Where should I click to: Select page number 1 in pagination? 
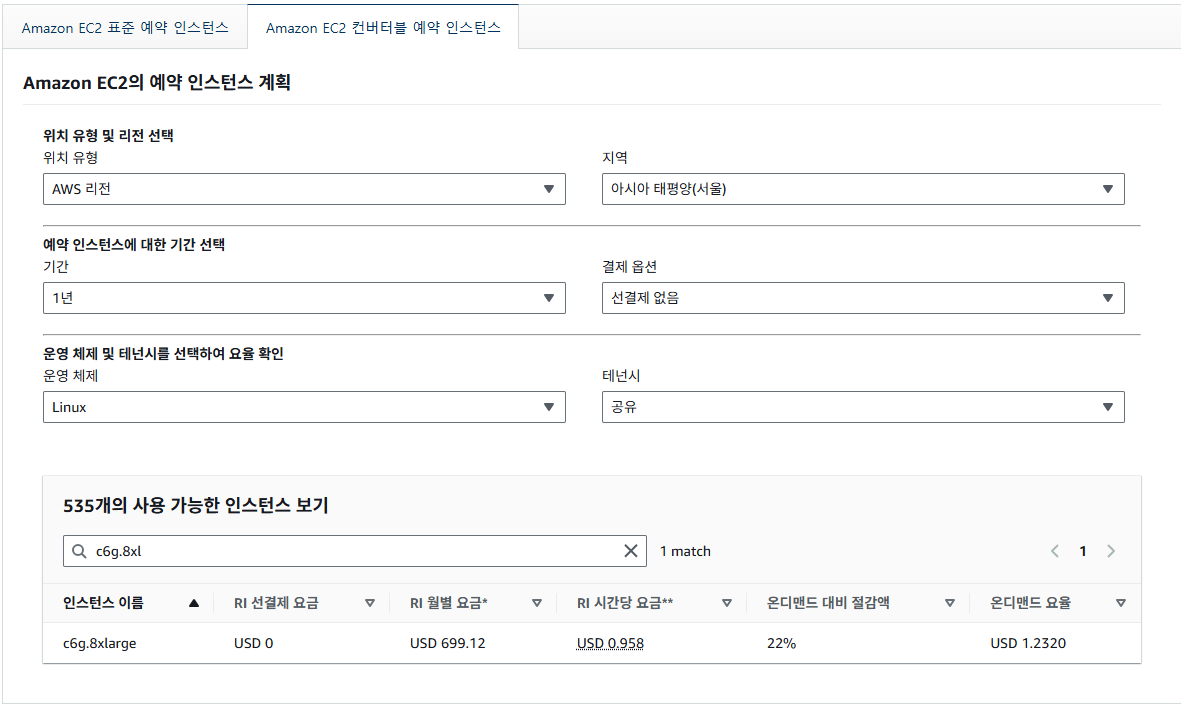pyautogui.click(x=1083, y=551)
